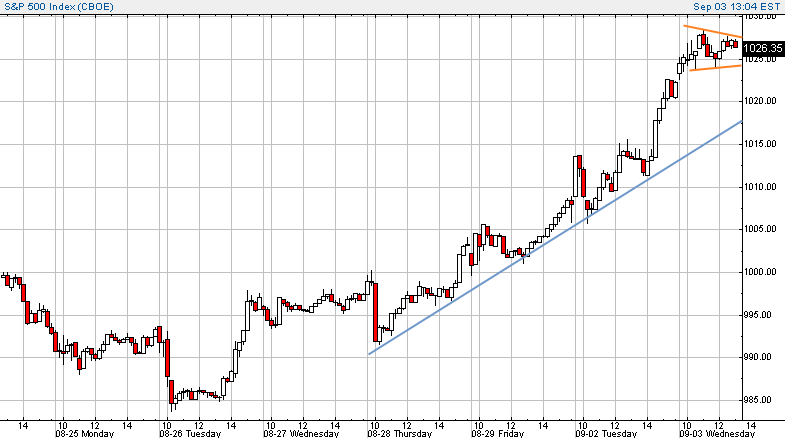Click the 09-02 Tuesday date label
This screenshot has width=785, height=438.
[x=606, y=433]
